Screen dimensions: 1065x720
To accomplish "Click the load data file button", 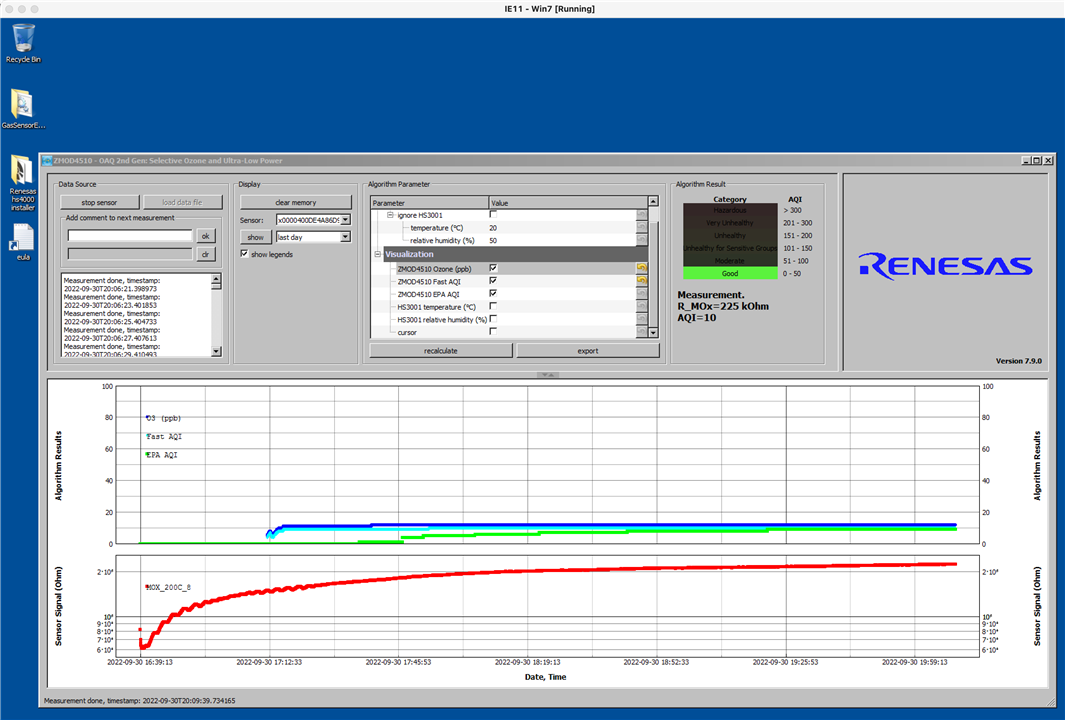I will pyautogui.click(x=183, y=202).
